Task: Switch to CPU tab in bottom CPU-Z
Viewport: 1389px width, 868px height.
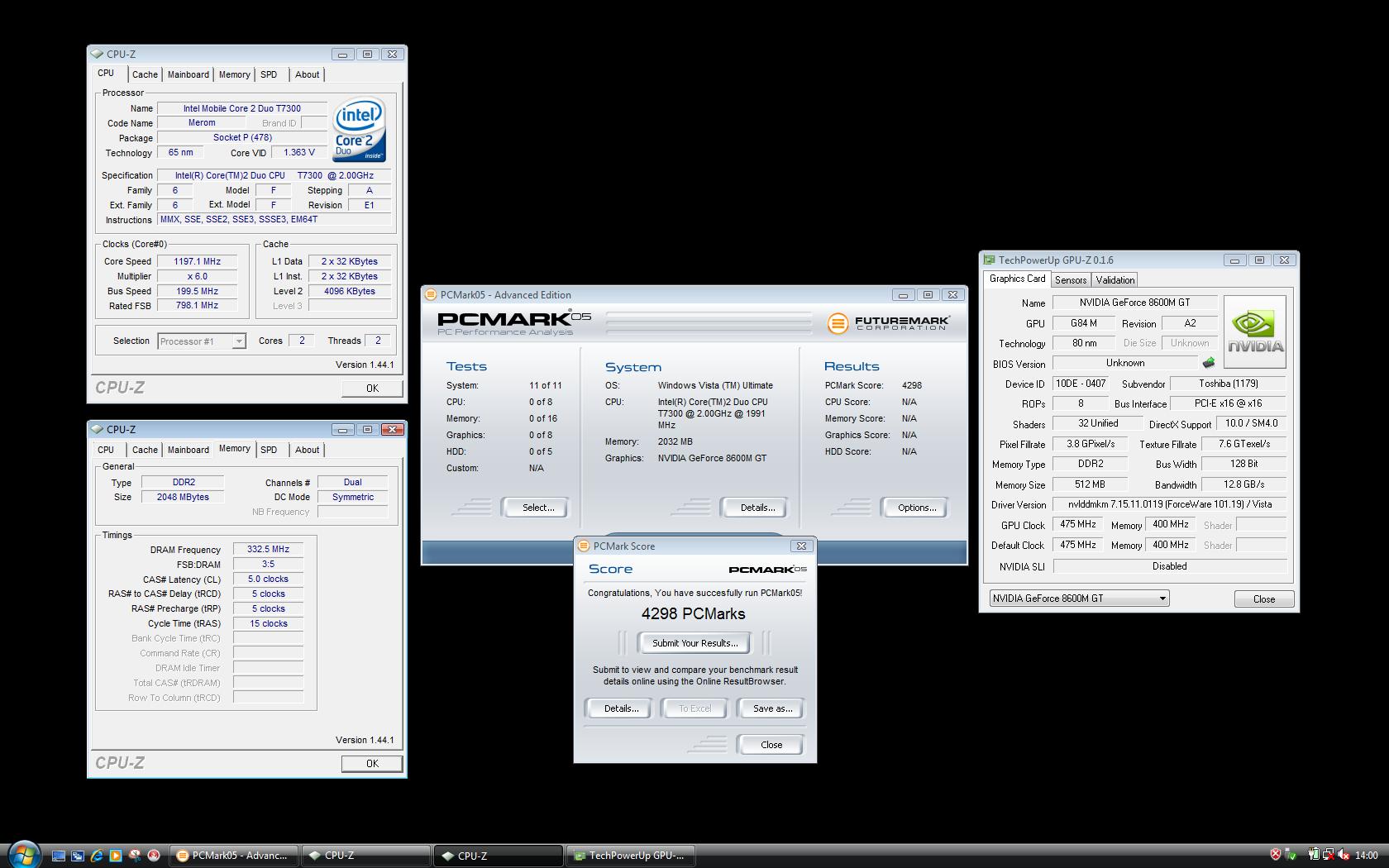Action: [x=106, y=450]
